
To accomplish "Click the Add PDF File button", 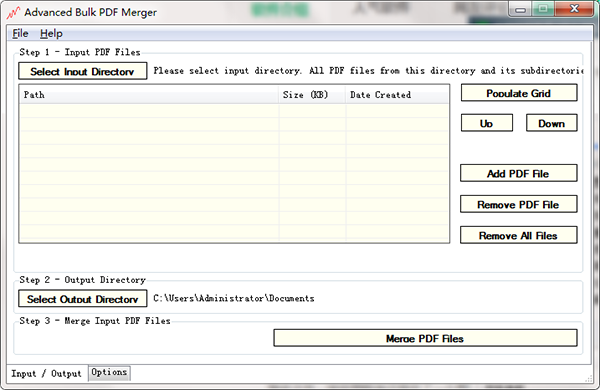I will [x=518, y=173].
